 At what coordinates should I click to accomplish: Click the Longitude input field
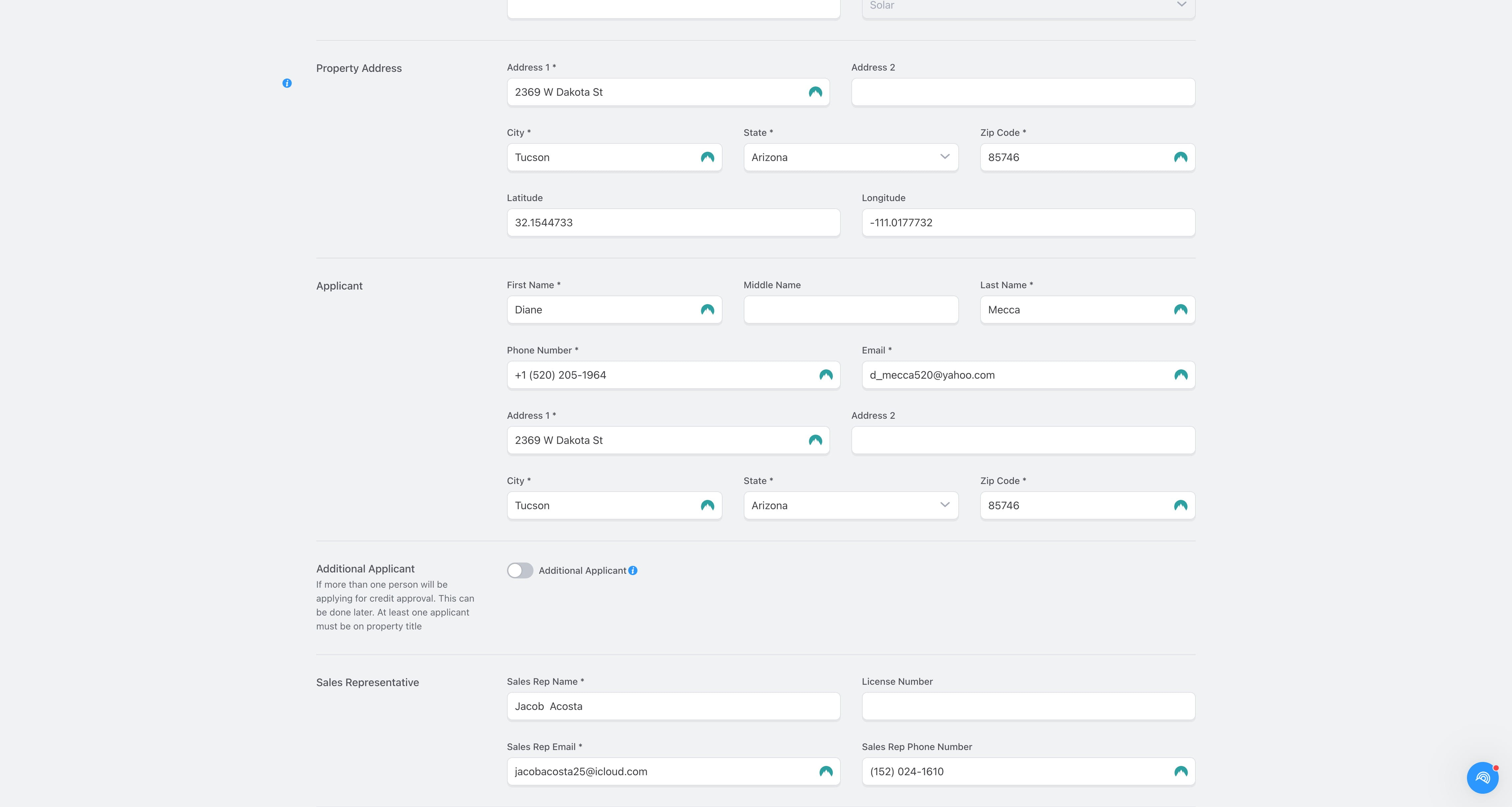click(1028, 223)
